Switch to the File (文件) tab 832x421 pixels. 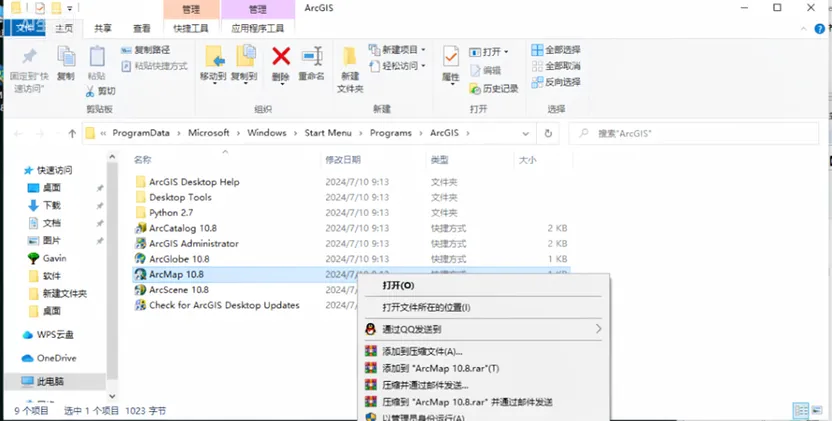point(24,28)
